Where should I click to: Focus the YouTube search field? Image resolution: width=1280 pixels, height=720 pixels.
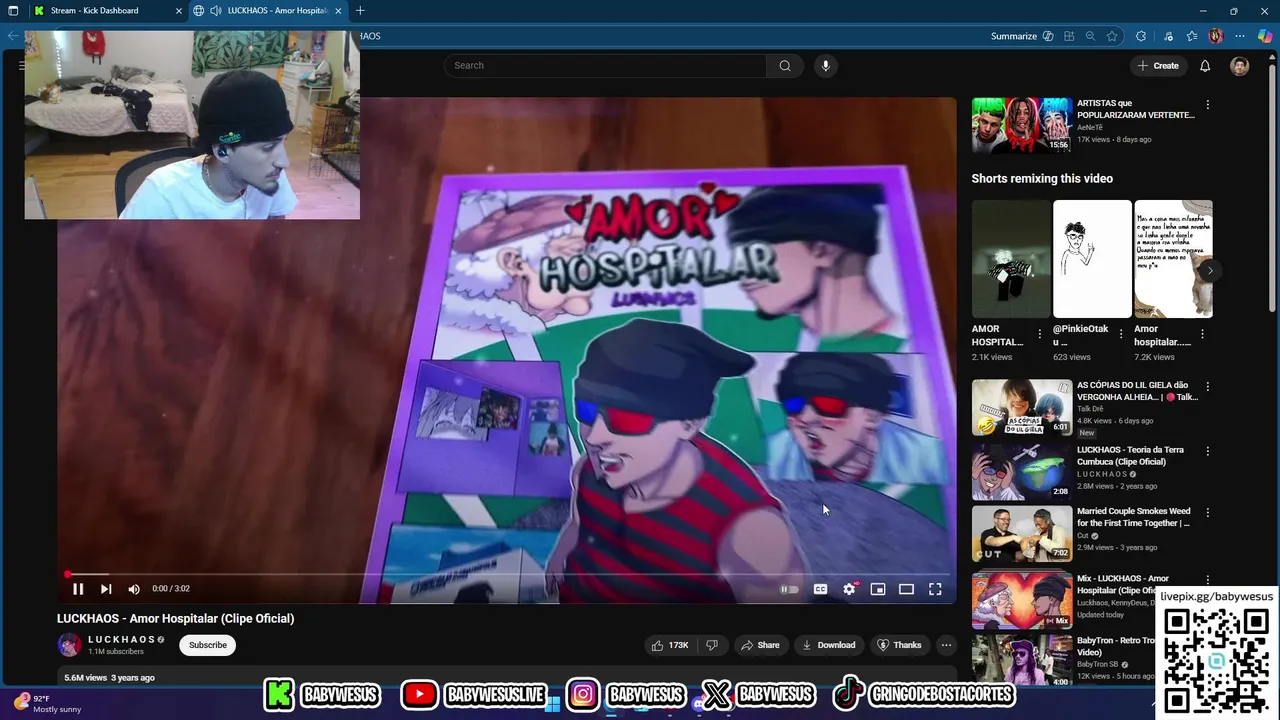[605, 66]
